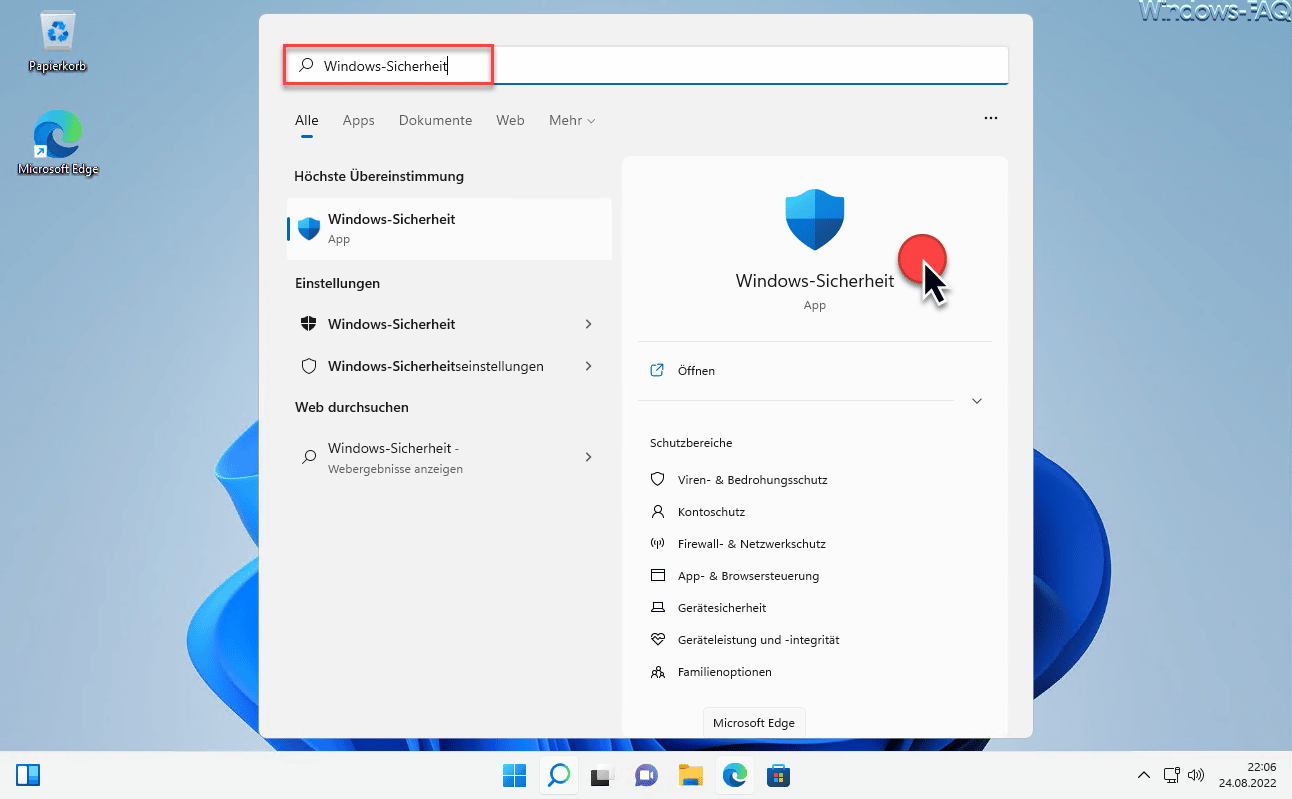Click the volume speaker icon
1292x799 pixels.
pos(1196,775)
